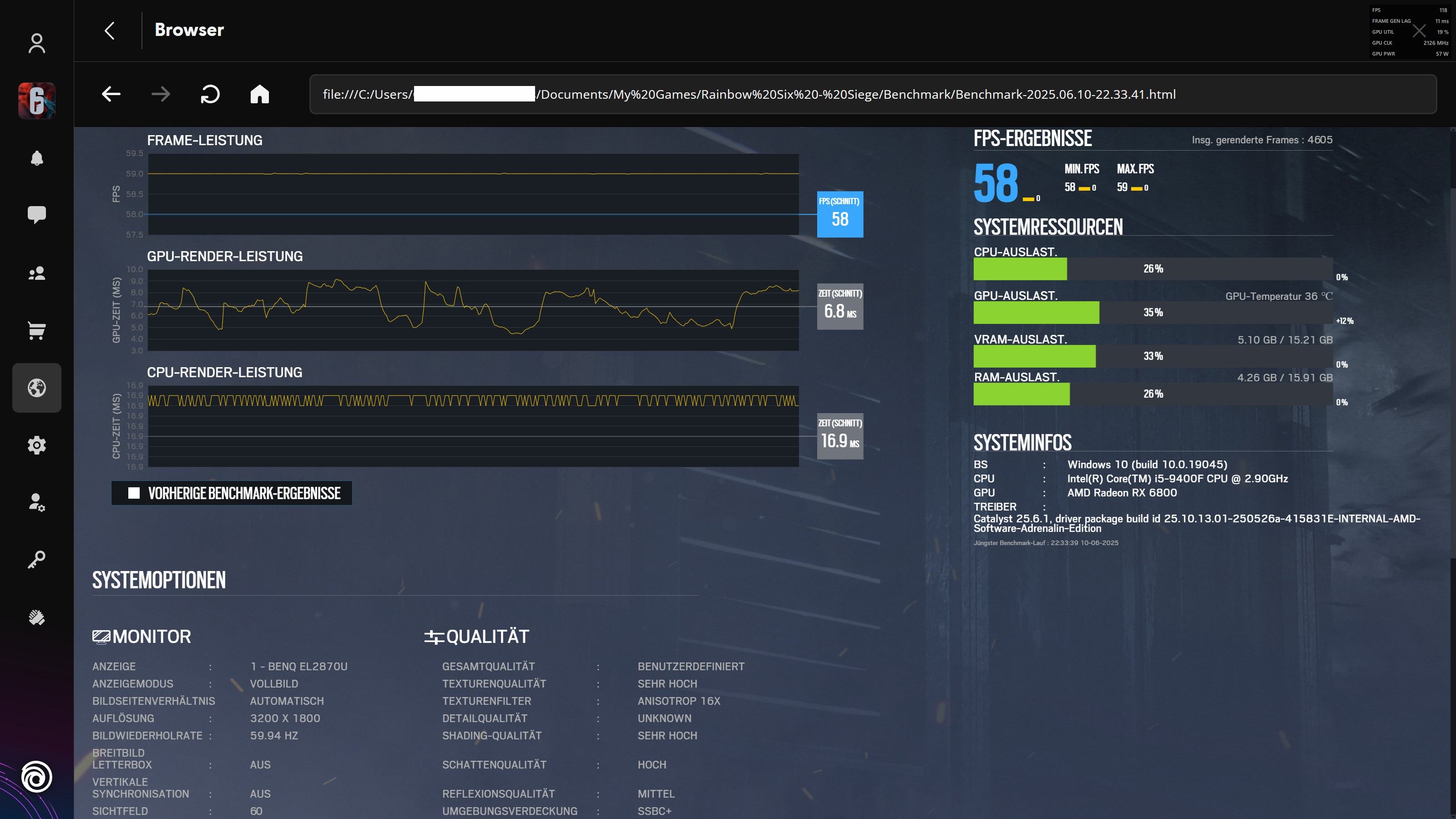Click the browser forward arrow

161,94
